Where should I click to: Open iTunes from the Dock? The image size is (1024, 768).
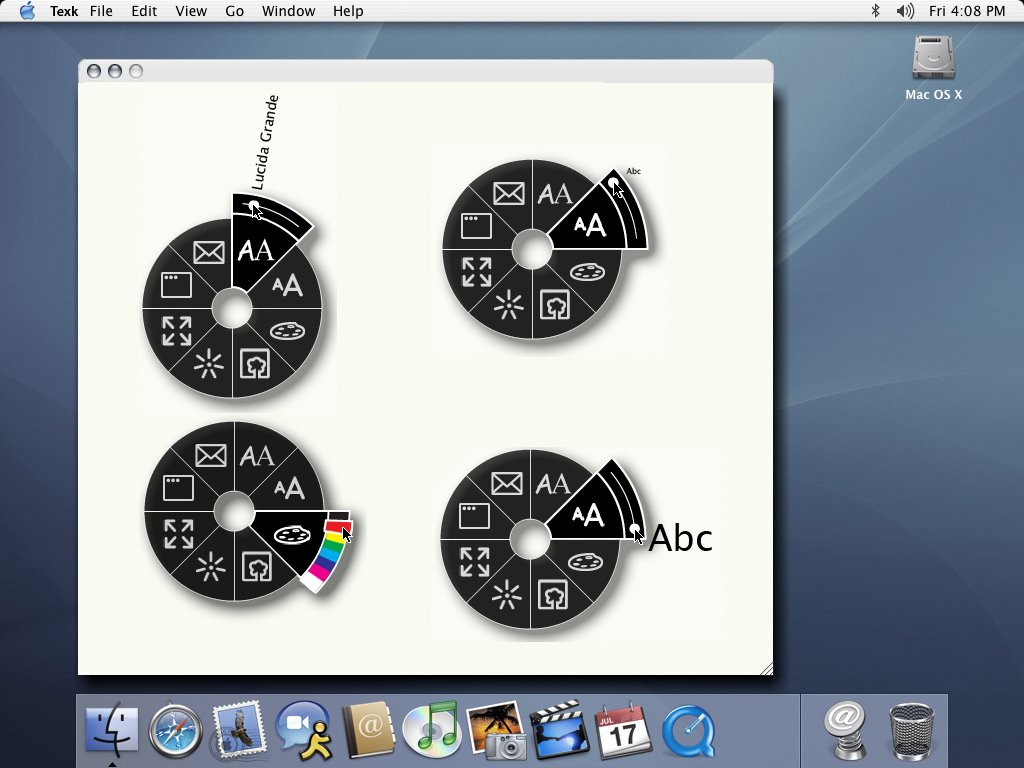click(x=432, y=728)
